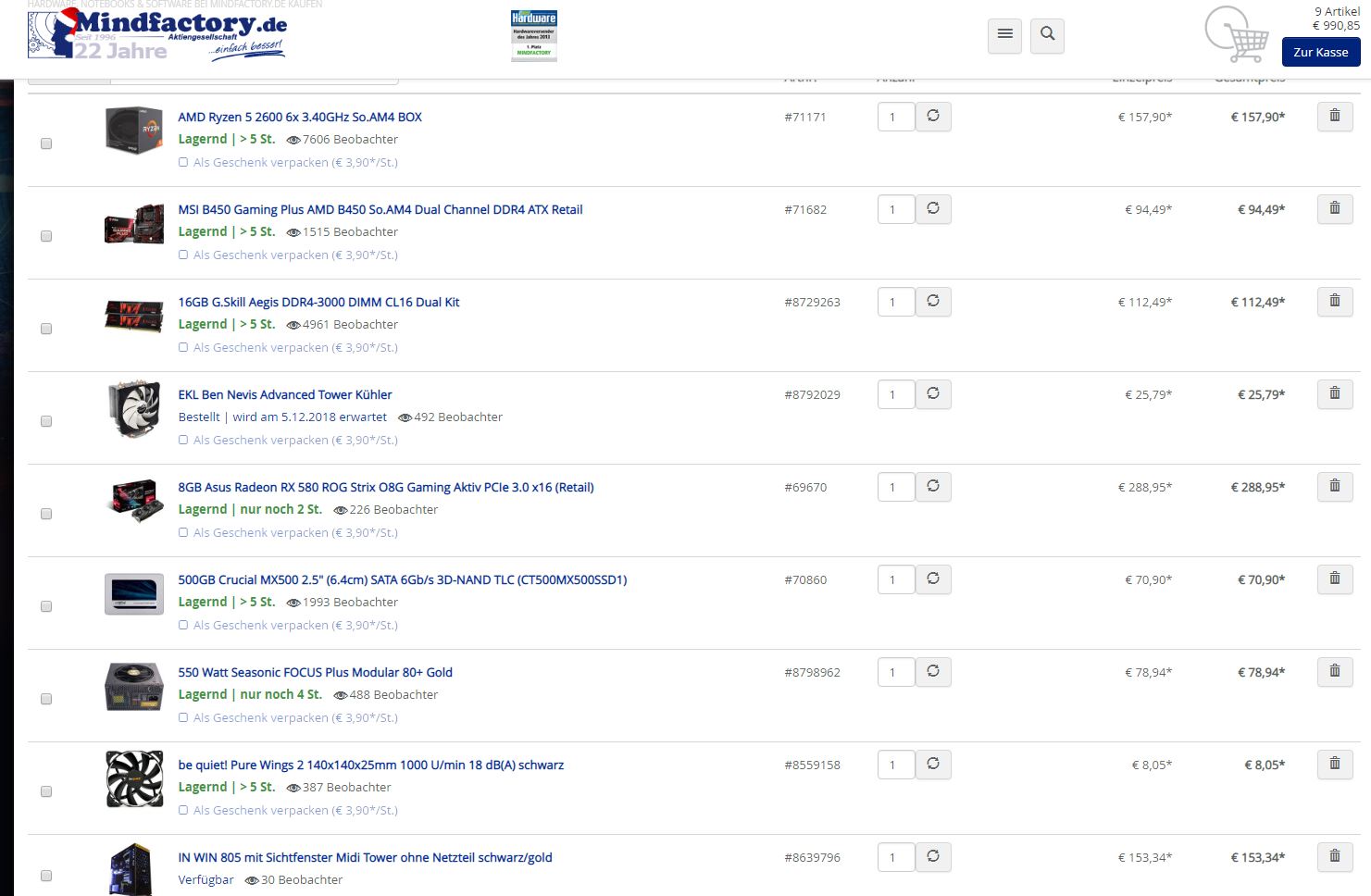This screenshot has width=1371, height=896.
Task: Select the be quiet! Pure Wings row checkbox
Action: tap(46, 791)
